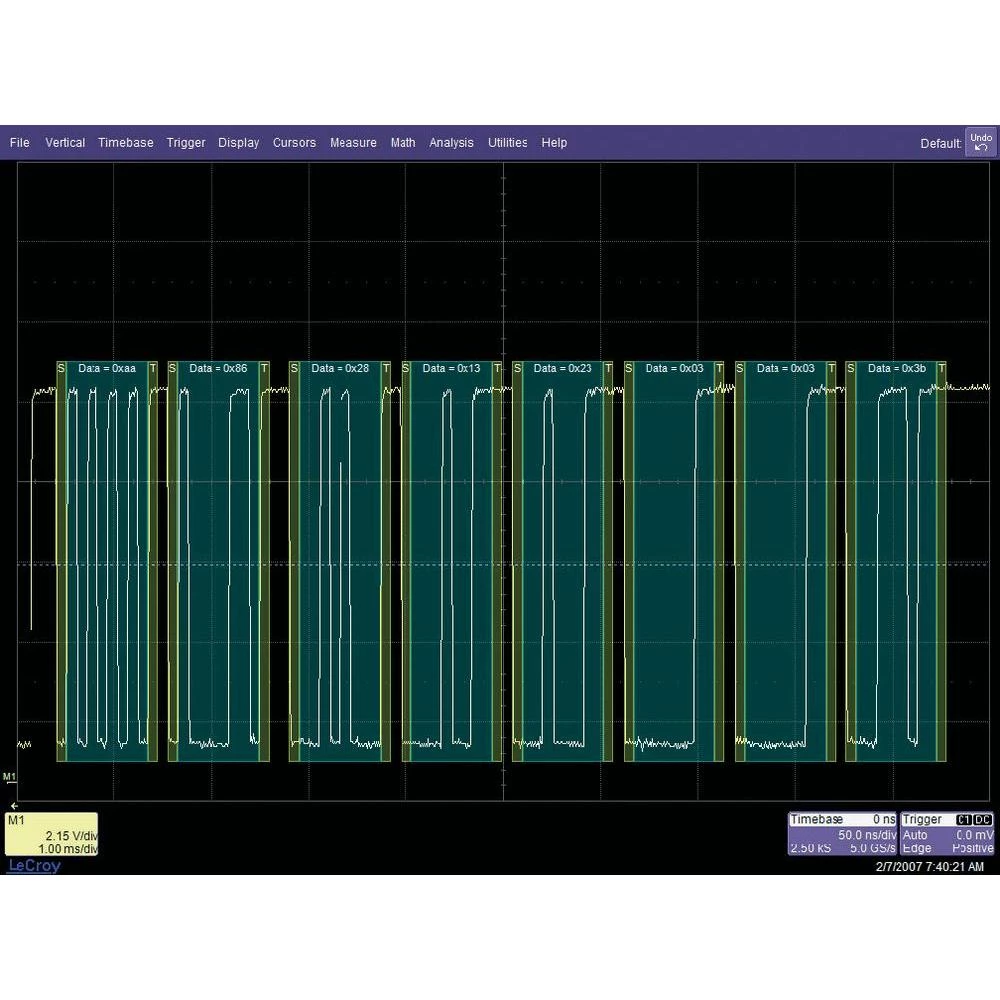Screen dimensions: 1000x1000
Task: Open the Analysis menu
Action: (451, 143)
